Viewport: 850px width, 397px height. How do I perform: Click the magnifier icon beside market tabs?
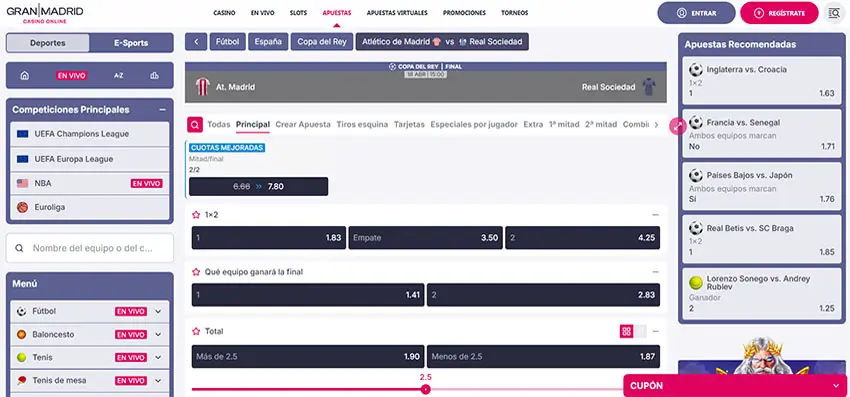pos(195,124)
